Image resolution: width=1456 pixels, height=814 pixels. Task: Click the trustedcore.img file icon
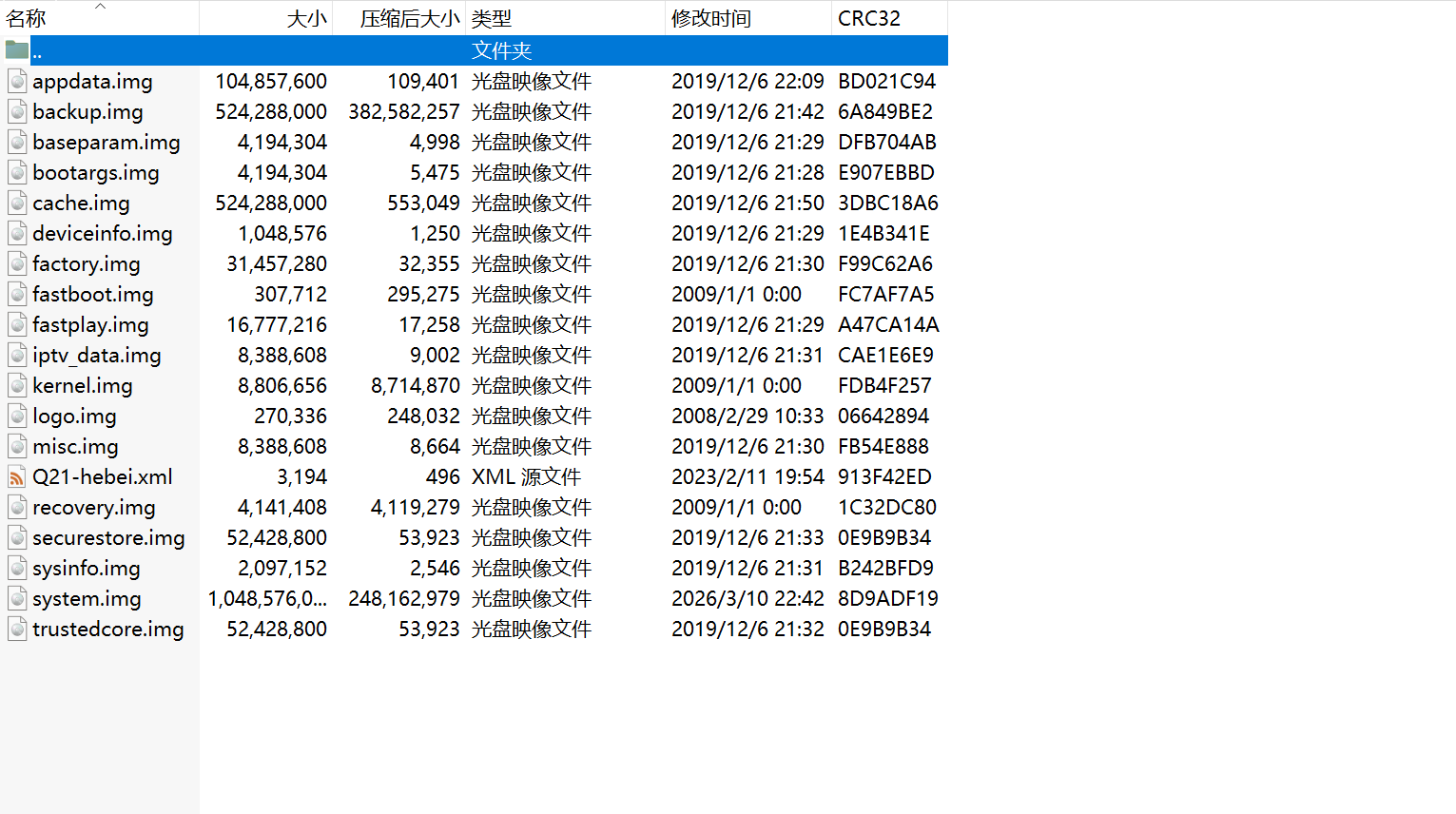[x=17, y=629]
